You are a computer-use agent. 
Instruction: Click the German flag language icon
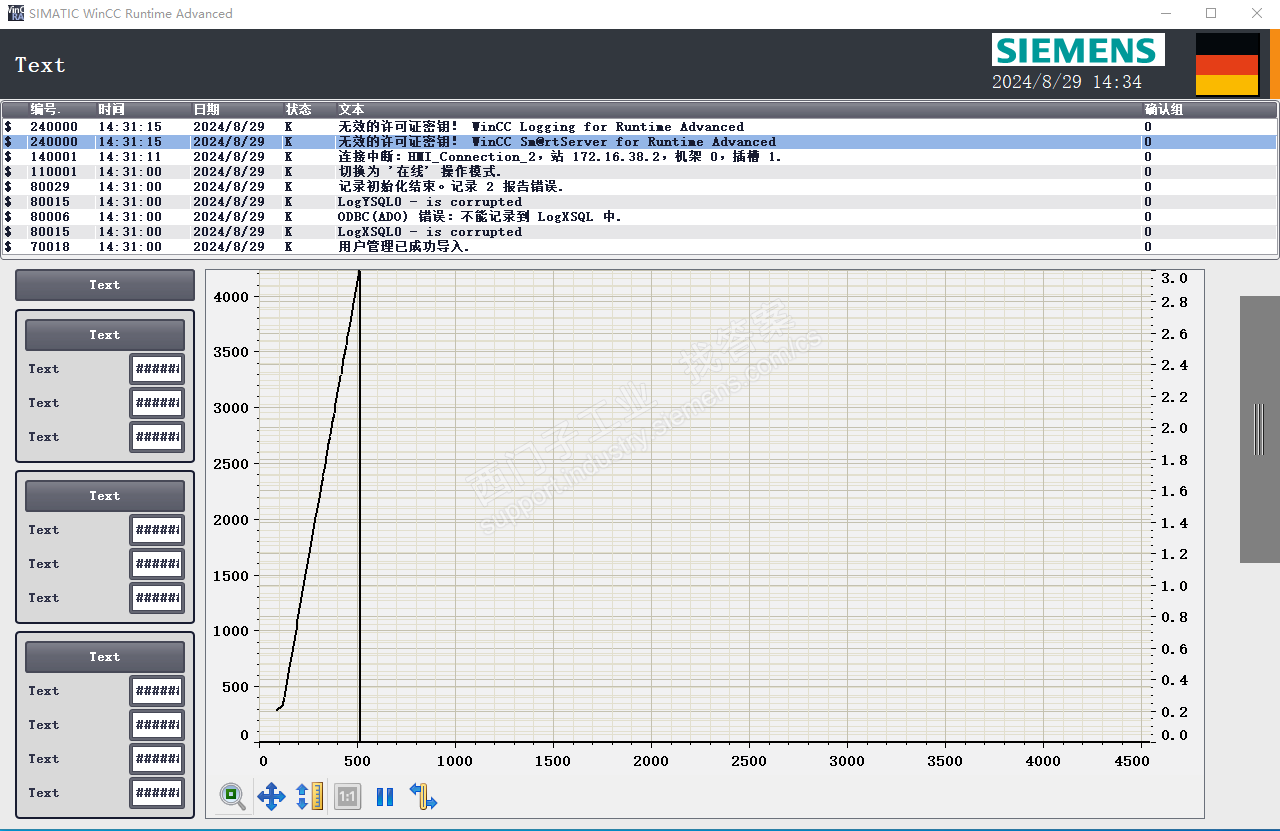(x=1227, y=64)
